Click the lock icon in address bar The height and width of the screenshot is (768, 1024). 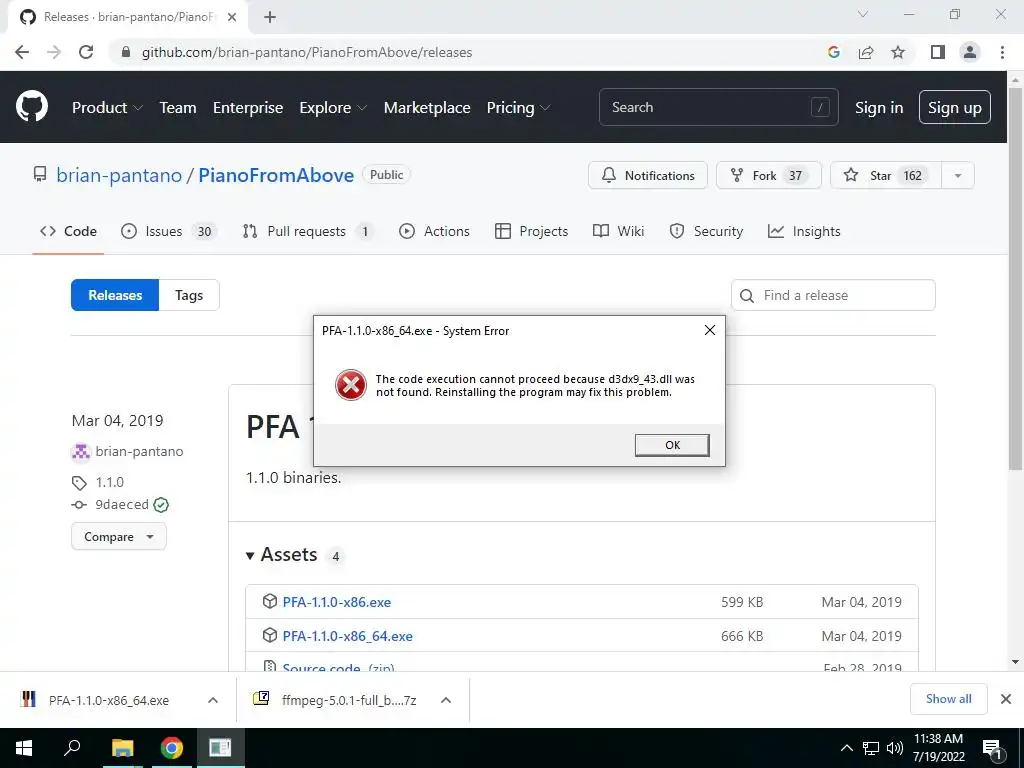pos(126,52)
